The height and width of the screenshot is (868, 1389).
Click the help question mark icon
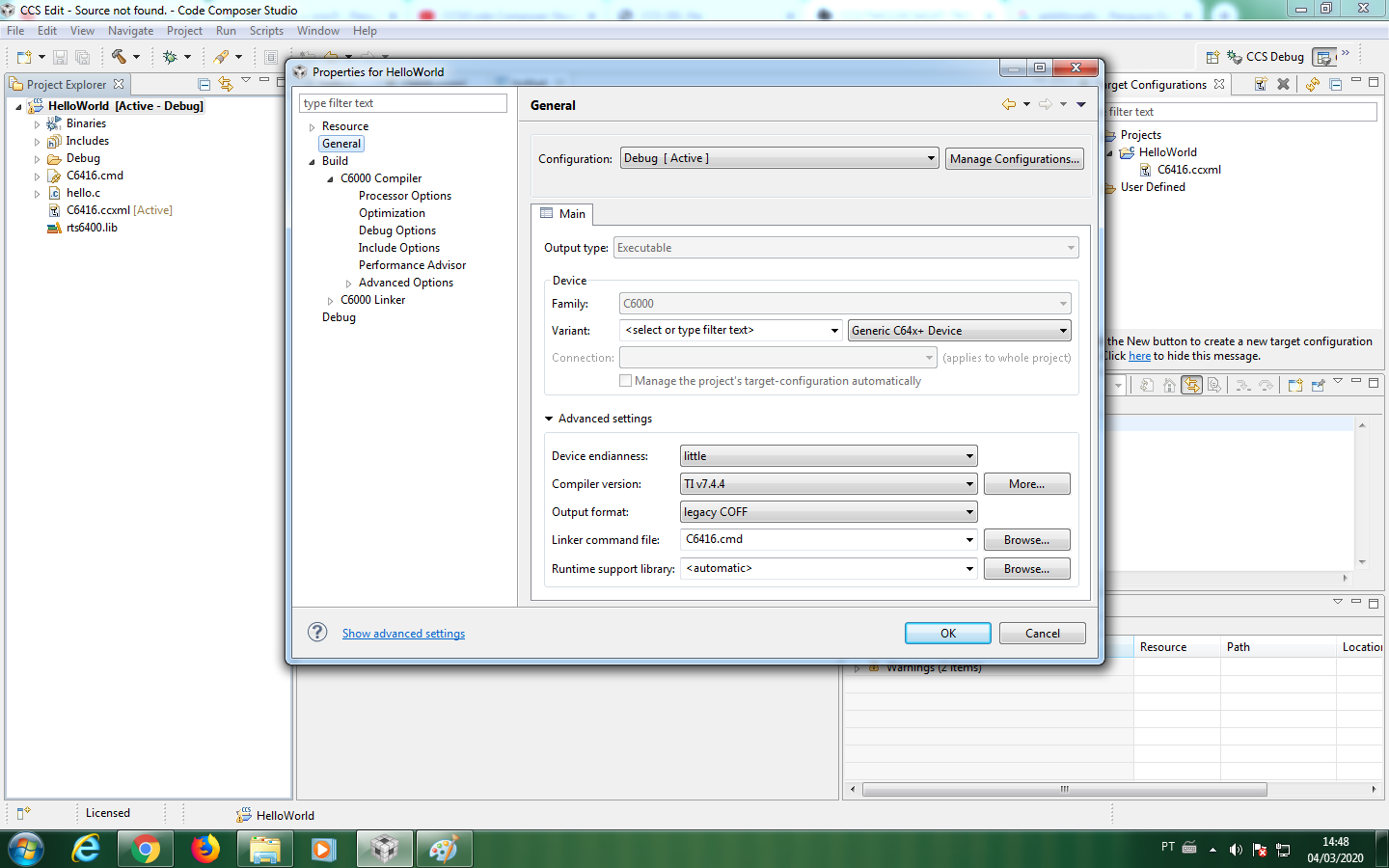(x=317, y=632)
